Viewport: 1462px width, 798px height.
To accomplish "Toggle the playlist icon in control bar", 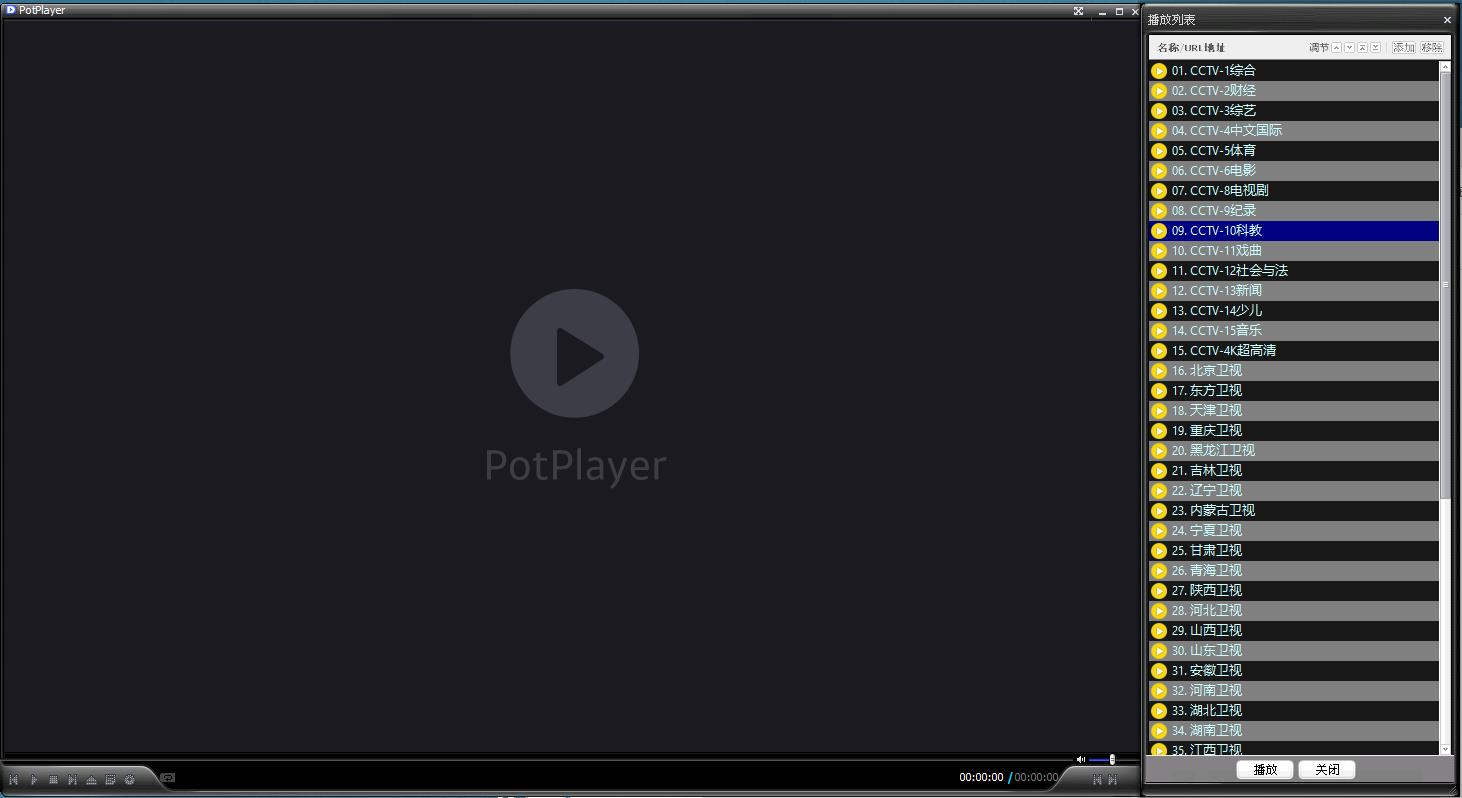I will tap(110, 779).
